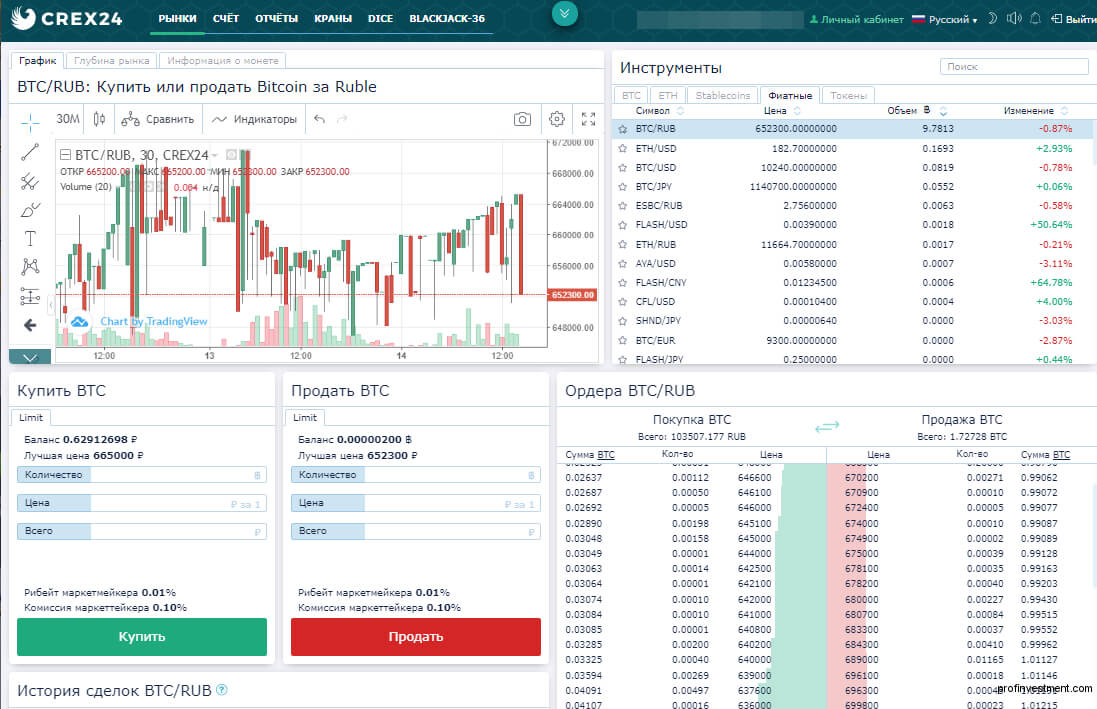Select the FLASH/CNY instrument row
1097x709 pixels.
click(x=852, y=283)
